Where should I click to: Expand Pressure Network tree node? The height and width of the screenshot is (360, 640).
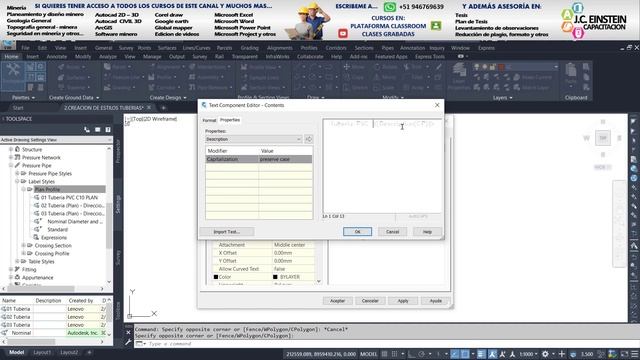[11, 157]
